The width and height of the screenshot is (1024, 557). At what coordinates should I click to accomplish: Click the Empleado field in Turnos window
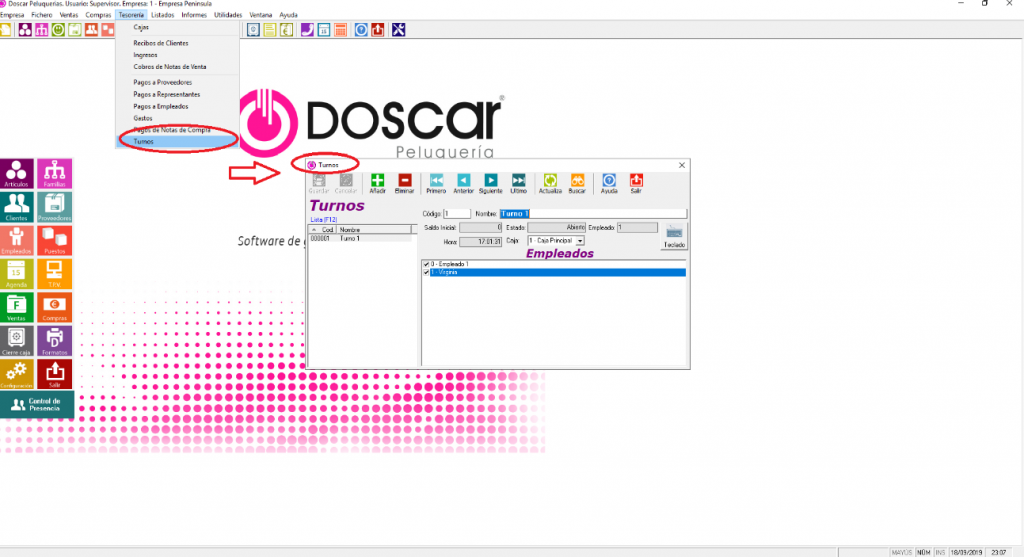tap(637, 227)
